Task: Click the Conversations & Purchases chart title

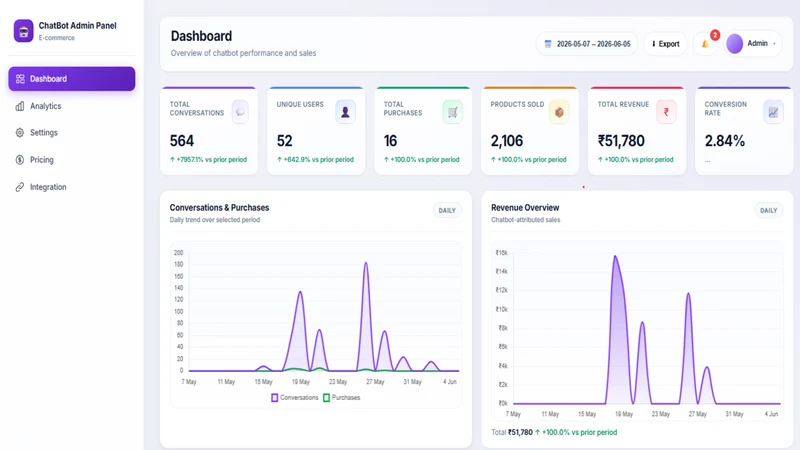Action: [219, 208]
